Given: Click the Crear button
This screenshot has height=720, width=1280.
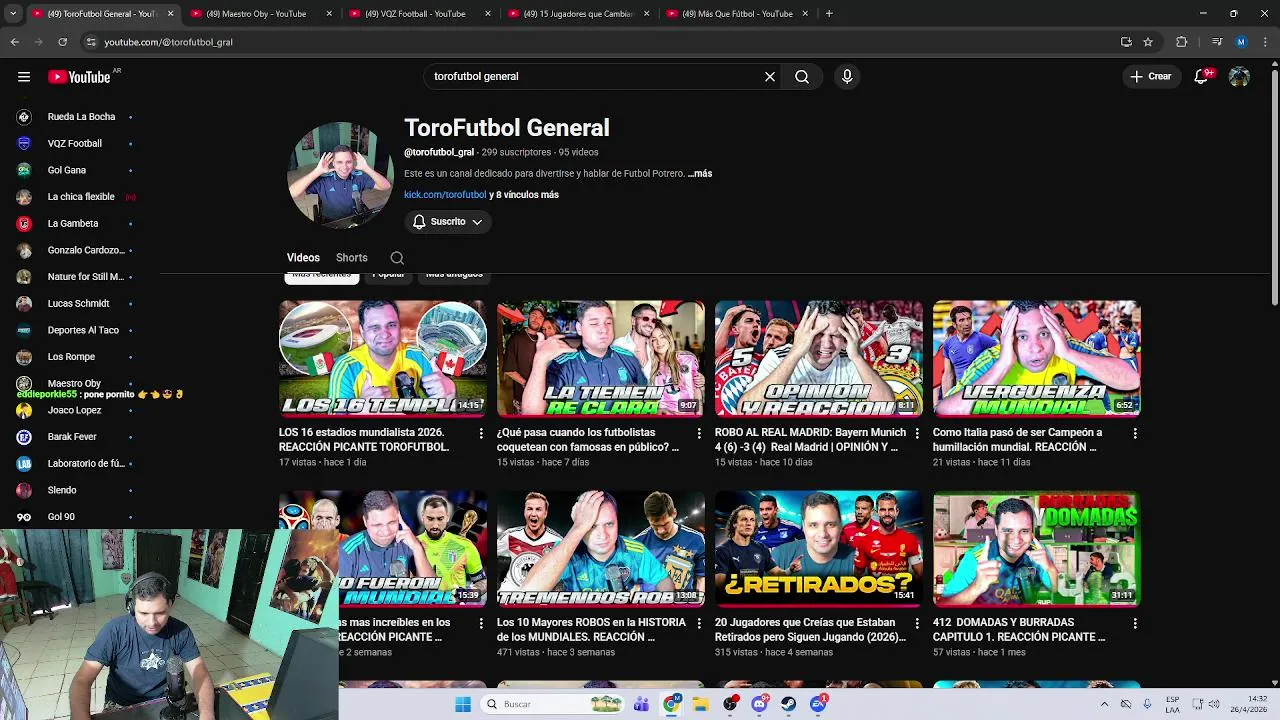Looking at the screenshot, I should [x=1151, y=77].
